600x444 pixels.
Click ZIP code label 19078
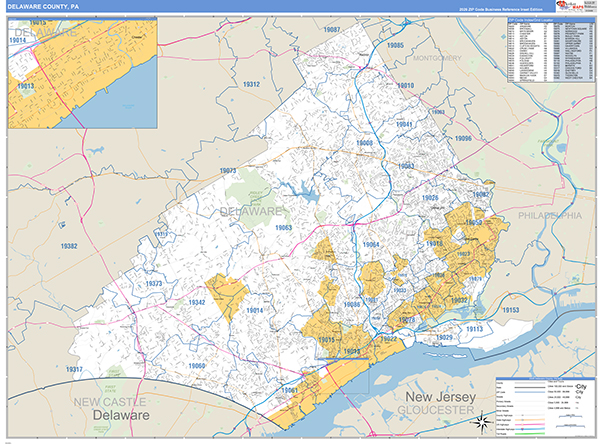tap(407, 320)
